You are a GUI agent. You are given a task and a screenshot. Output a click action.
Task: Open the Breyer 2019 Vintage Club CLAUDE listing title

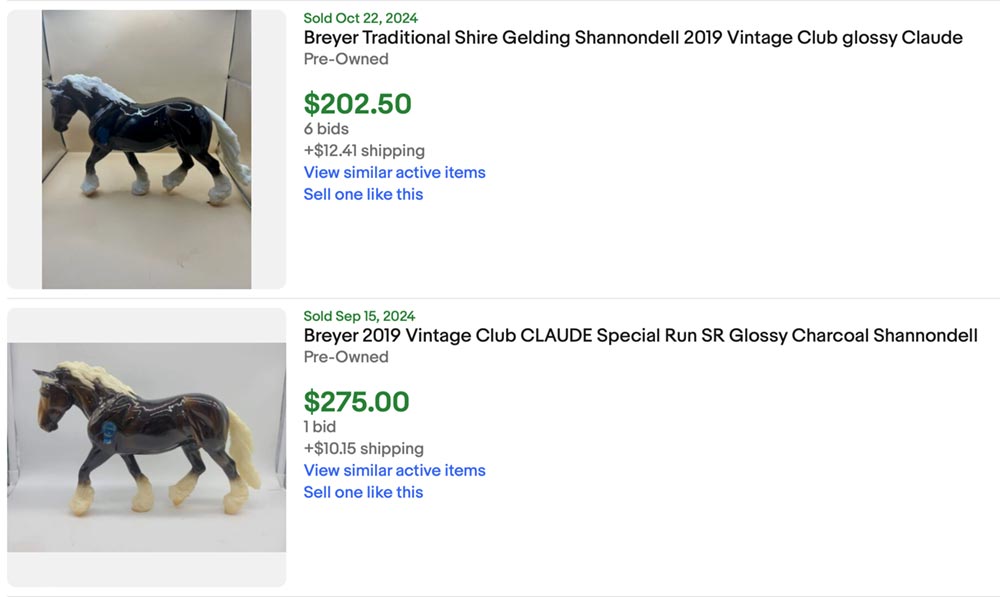pos(640,336)
